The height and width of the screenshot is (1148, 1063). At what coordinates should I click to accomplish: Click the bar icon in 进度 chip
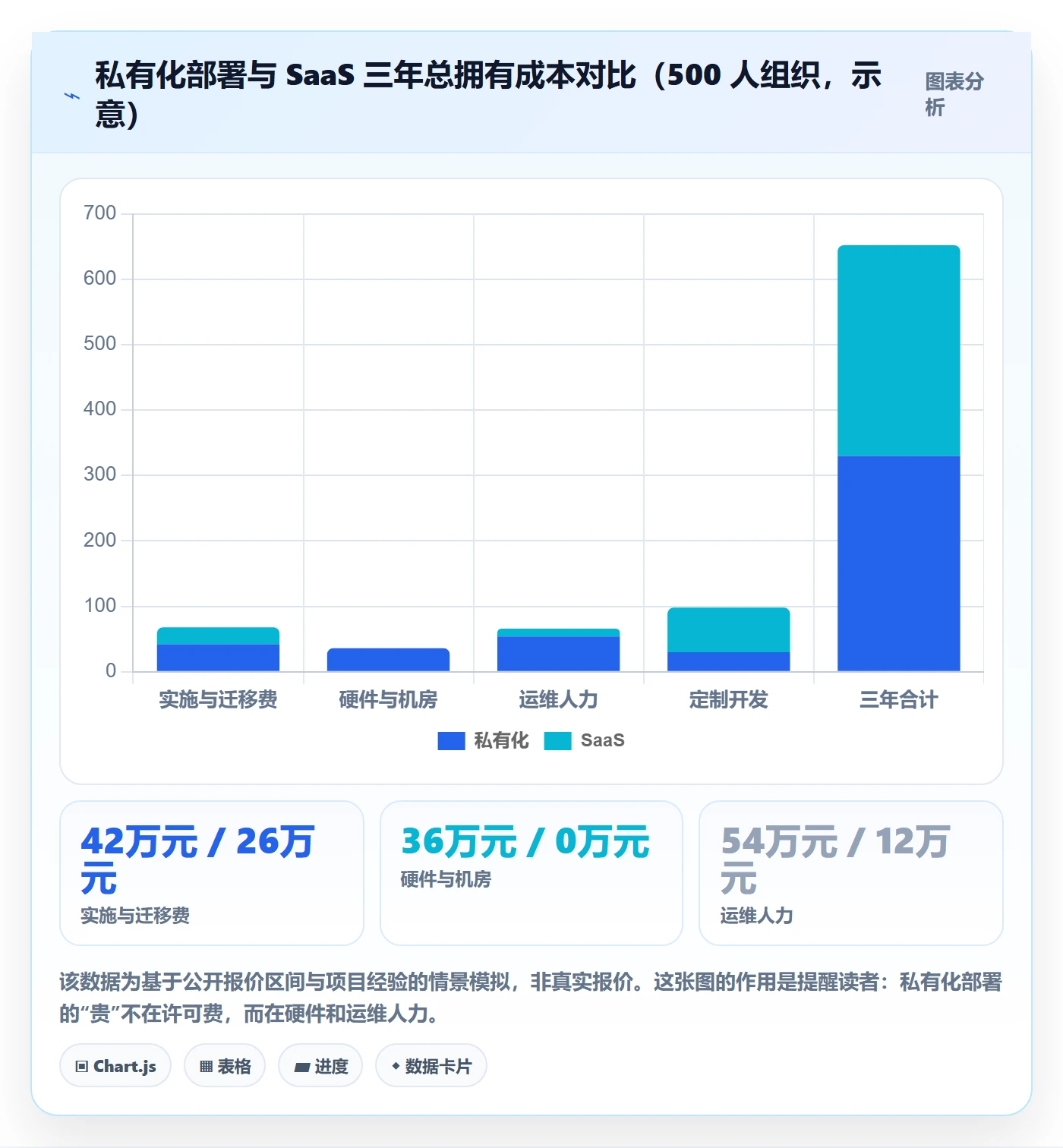click(x=301, y=1068)
